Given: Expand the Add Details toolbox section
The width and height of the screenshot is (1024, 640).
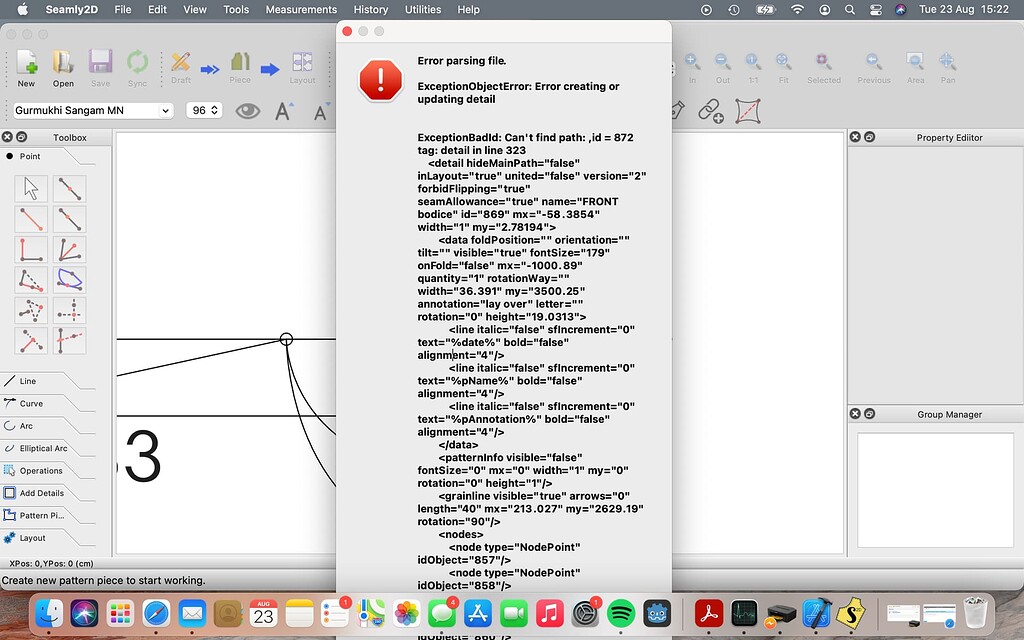Looking at the screenshot, I should coord(40,493).
